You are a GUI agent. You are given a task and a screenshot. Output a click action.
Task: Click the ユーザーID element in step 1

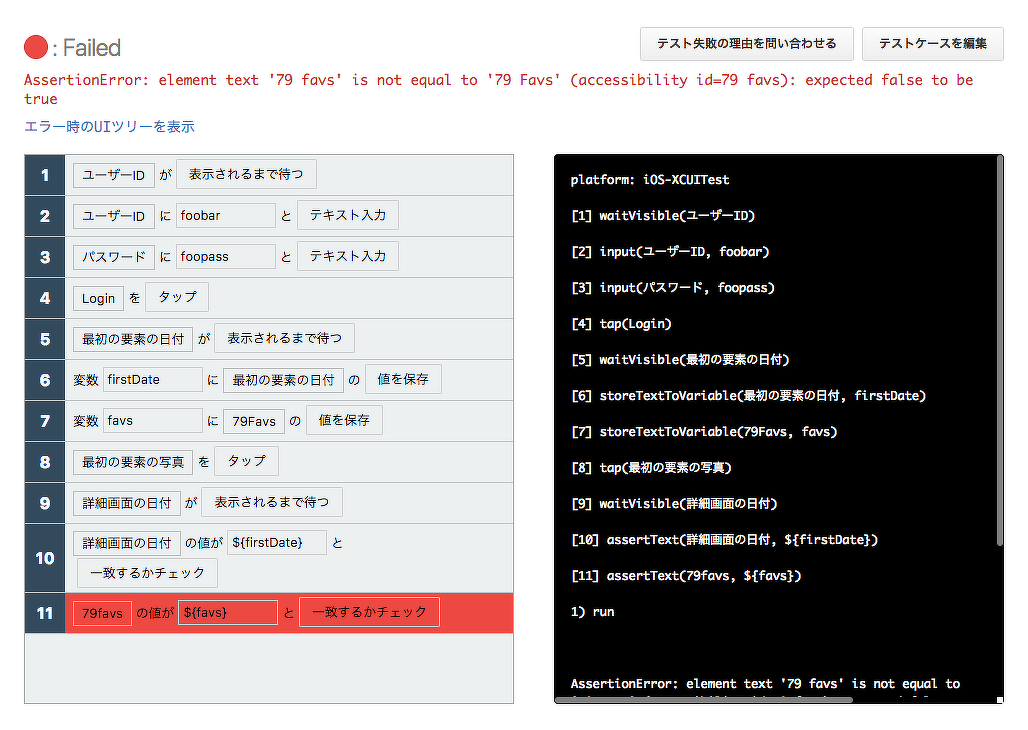113,176
